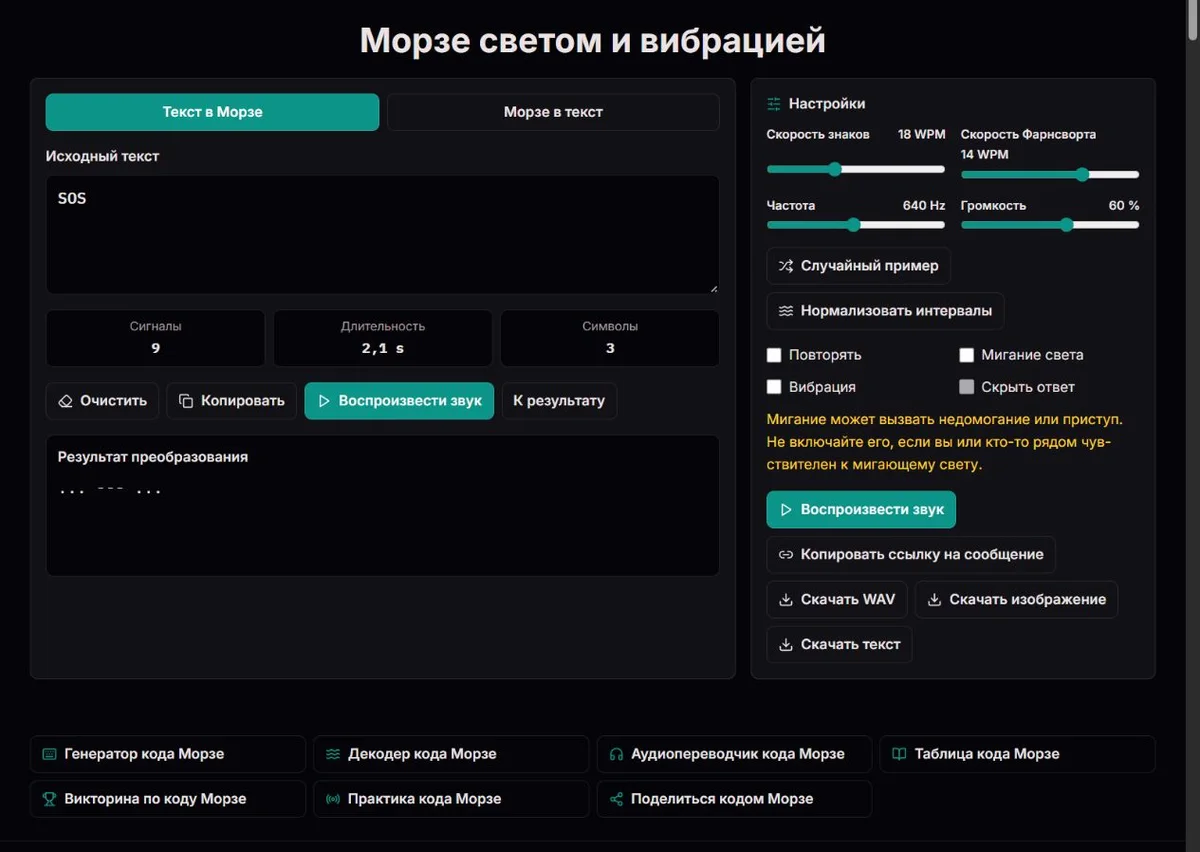Click the Символы value 3
Screen dimensions: 1200x852
tap(610, 349)
